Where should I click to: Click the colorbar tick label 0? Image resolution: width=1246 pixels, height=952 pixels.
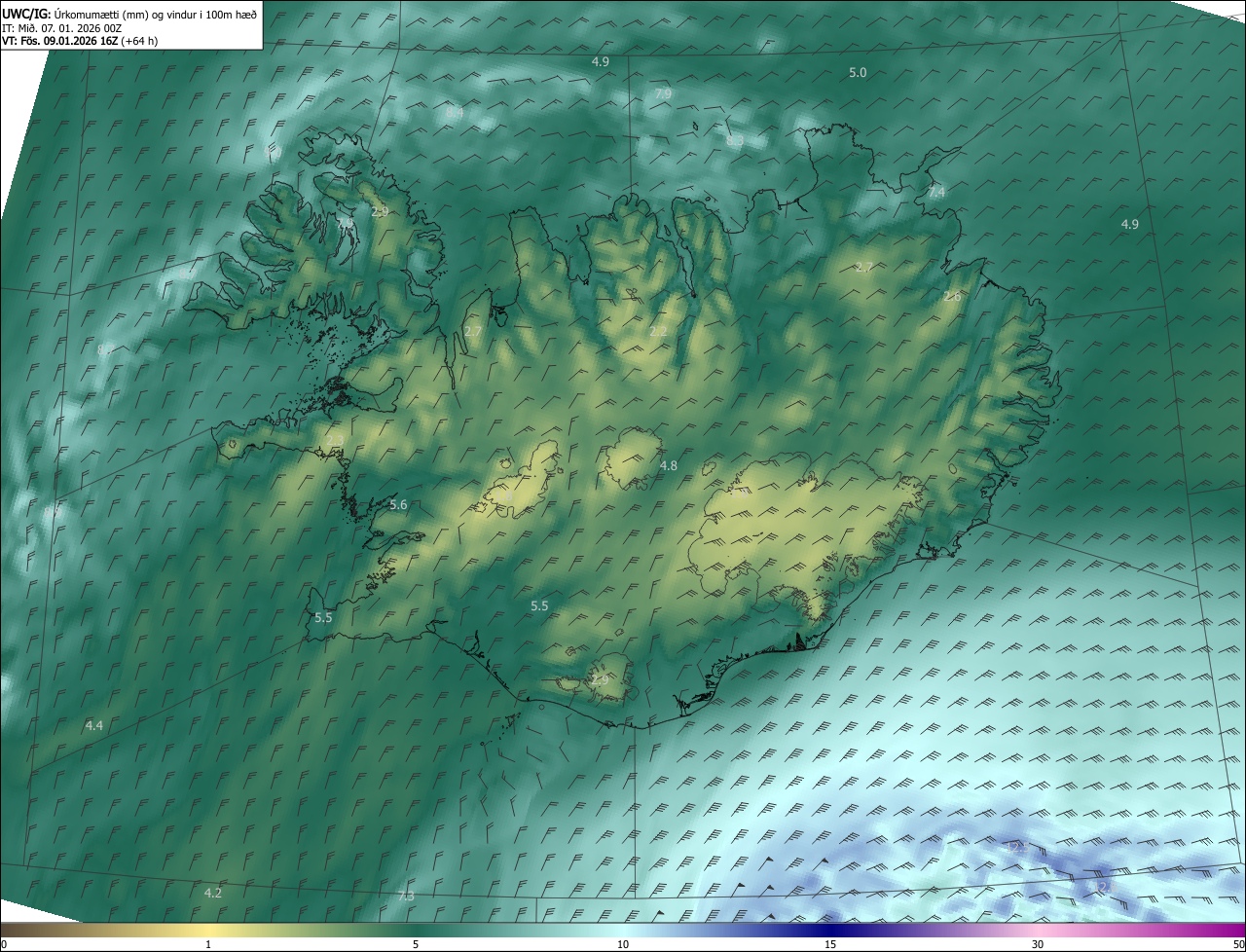3,944
